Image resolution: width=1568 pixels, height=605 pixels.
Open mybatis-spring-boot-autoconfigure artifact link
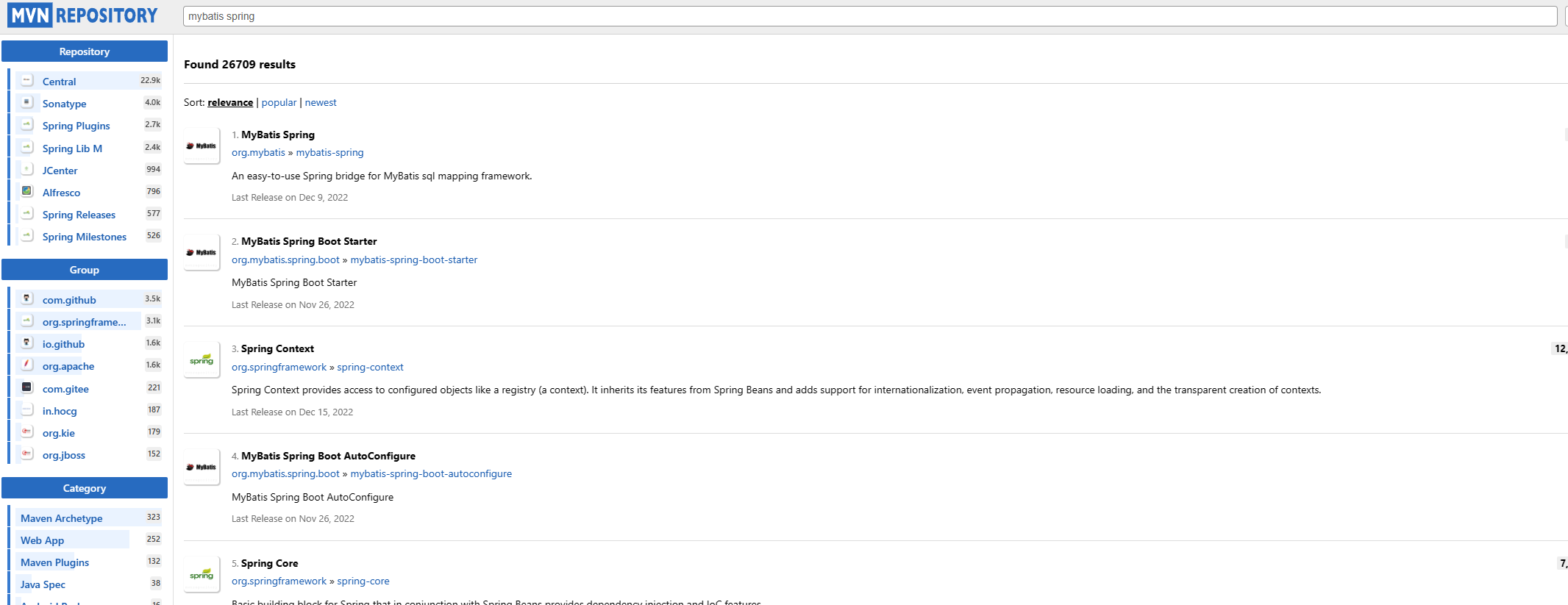(x=431, y=474)
